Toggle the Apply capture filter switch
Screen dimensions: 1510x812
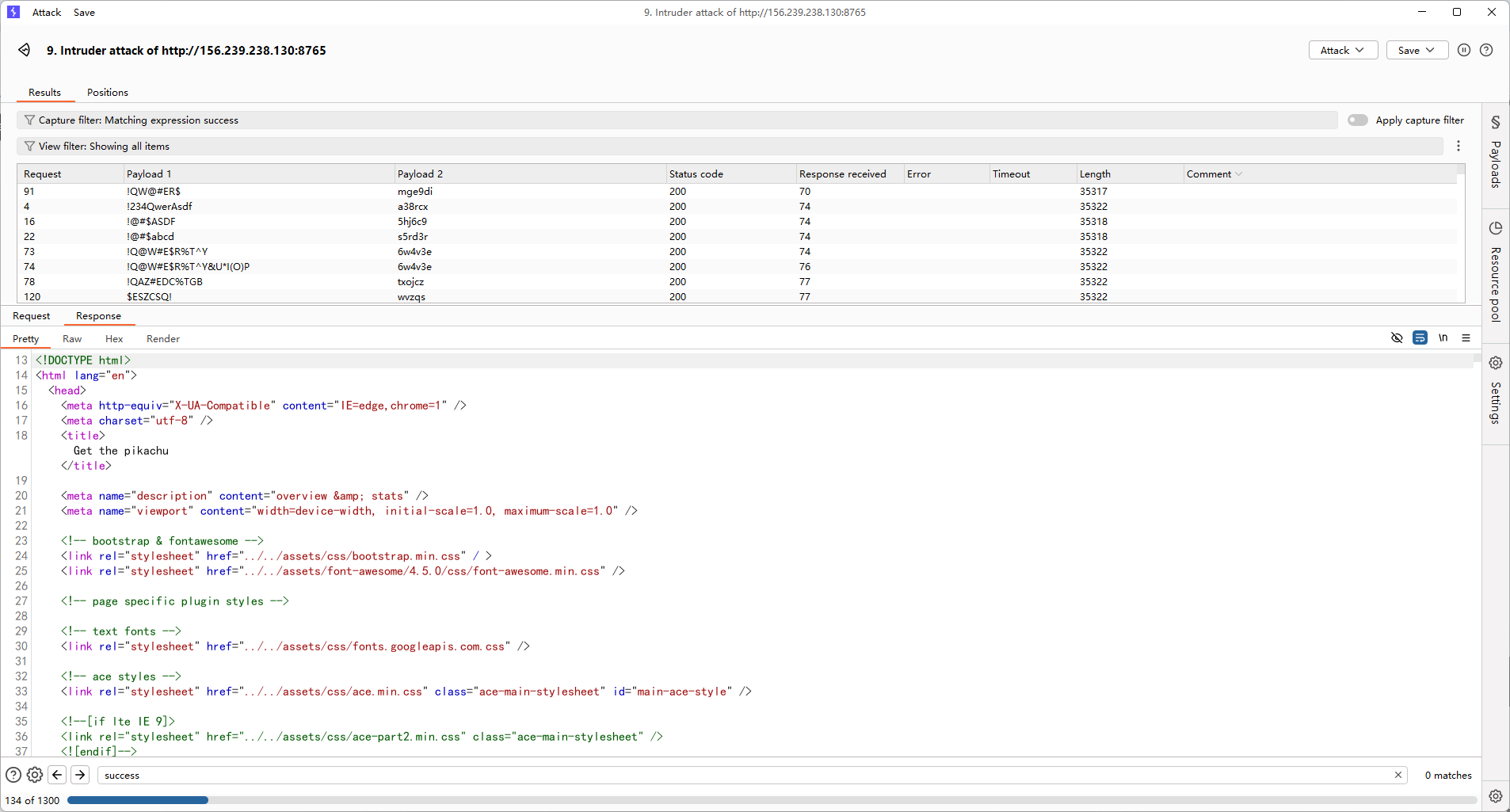(x=1357, y=120)
